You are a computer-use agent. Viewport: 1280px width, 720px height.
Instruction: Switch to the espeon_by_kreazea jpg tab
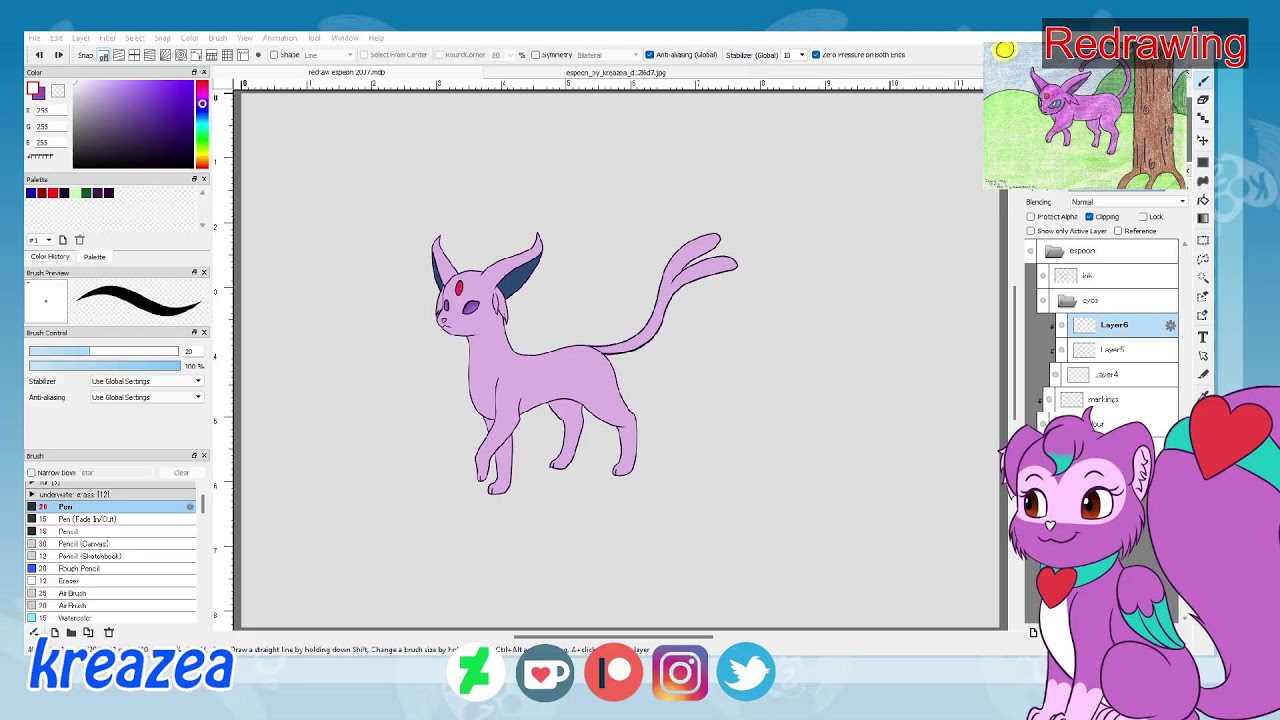click(616, 73)
